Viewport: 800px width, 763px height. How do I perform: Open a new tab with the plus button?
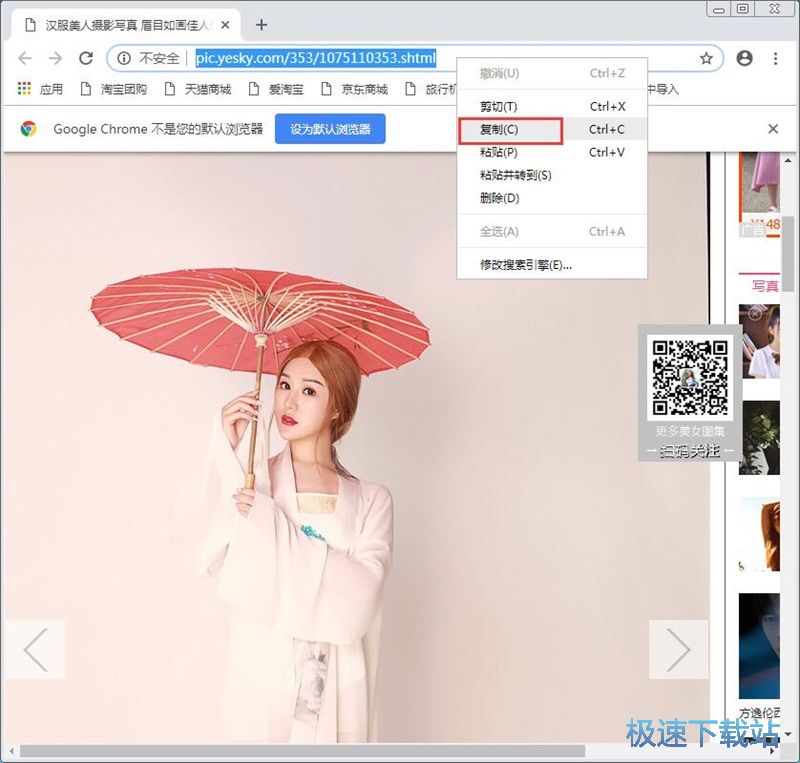(262, 24)
